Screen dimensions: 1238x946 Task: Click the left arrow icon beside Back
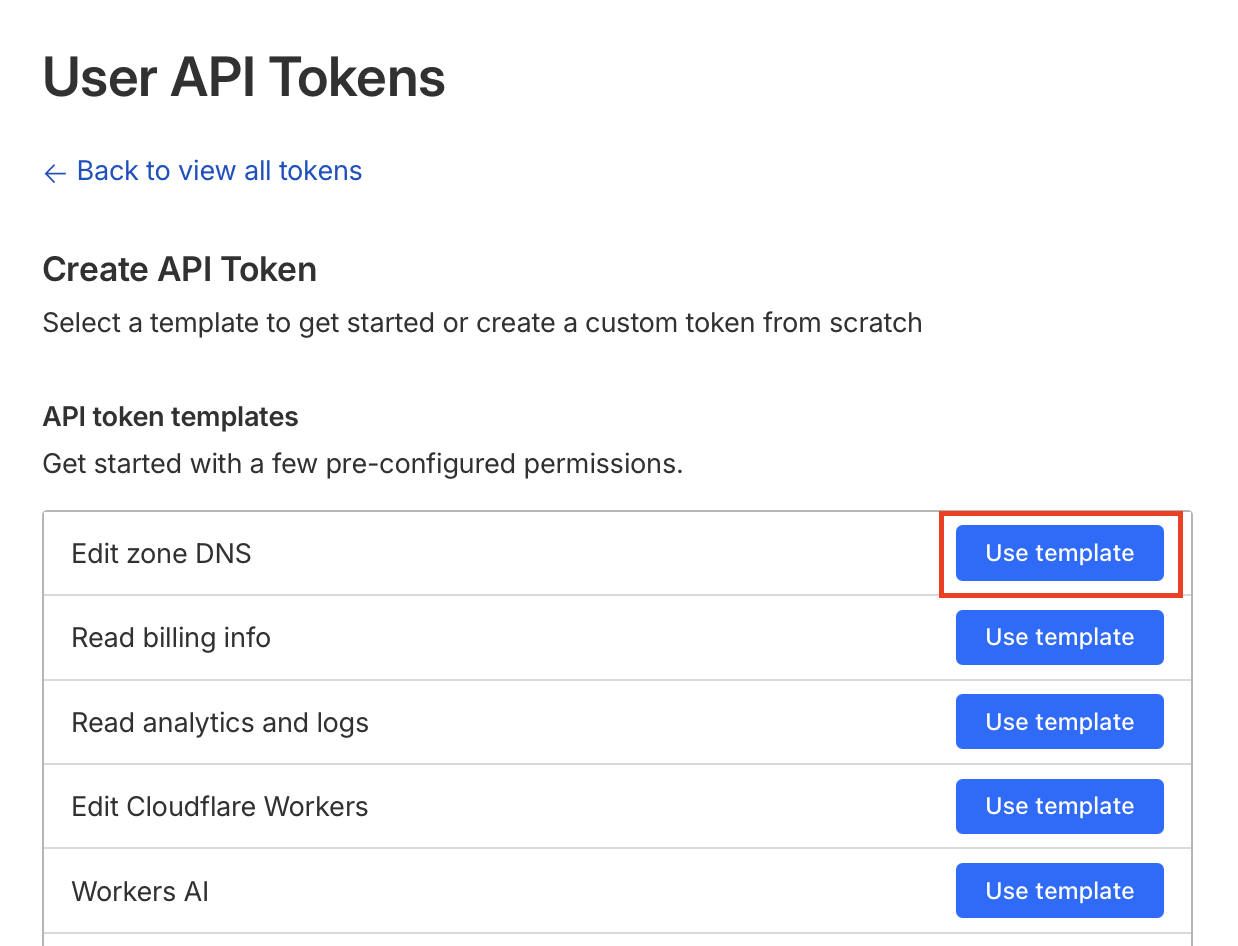pyautogui.click(x=54, y=173)
